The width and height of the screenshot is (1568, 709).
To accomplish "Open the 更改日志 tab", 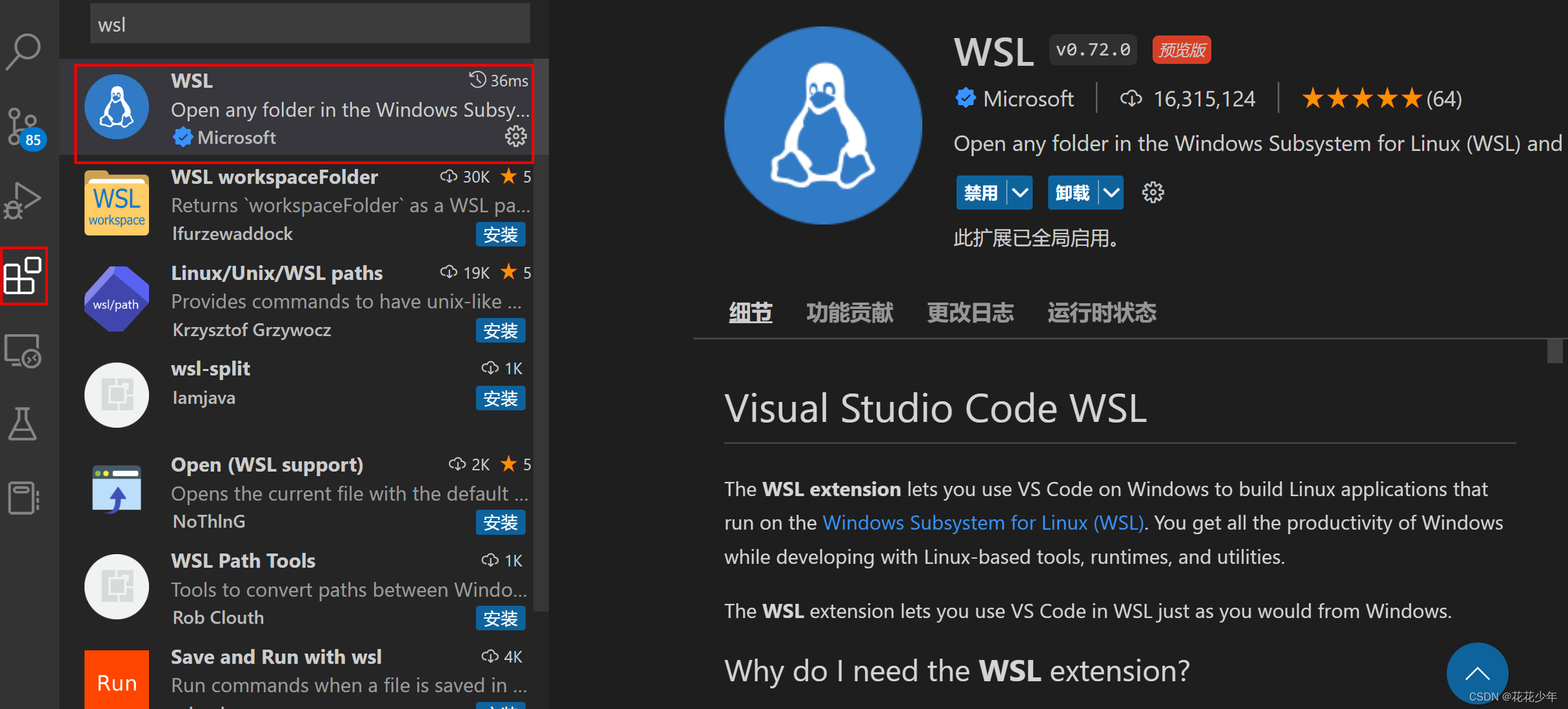I will click(x=970, y=312).
